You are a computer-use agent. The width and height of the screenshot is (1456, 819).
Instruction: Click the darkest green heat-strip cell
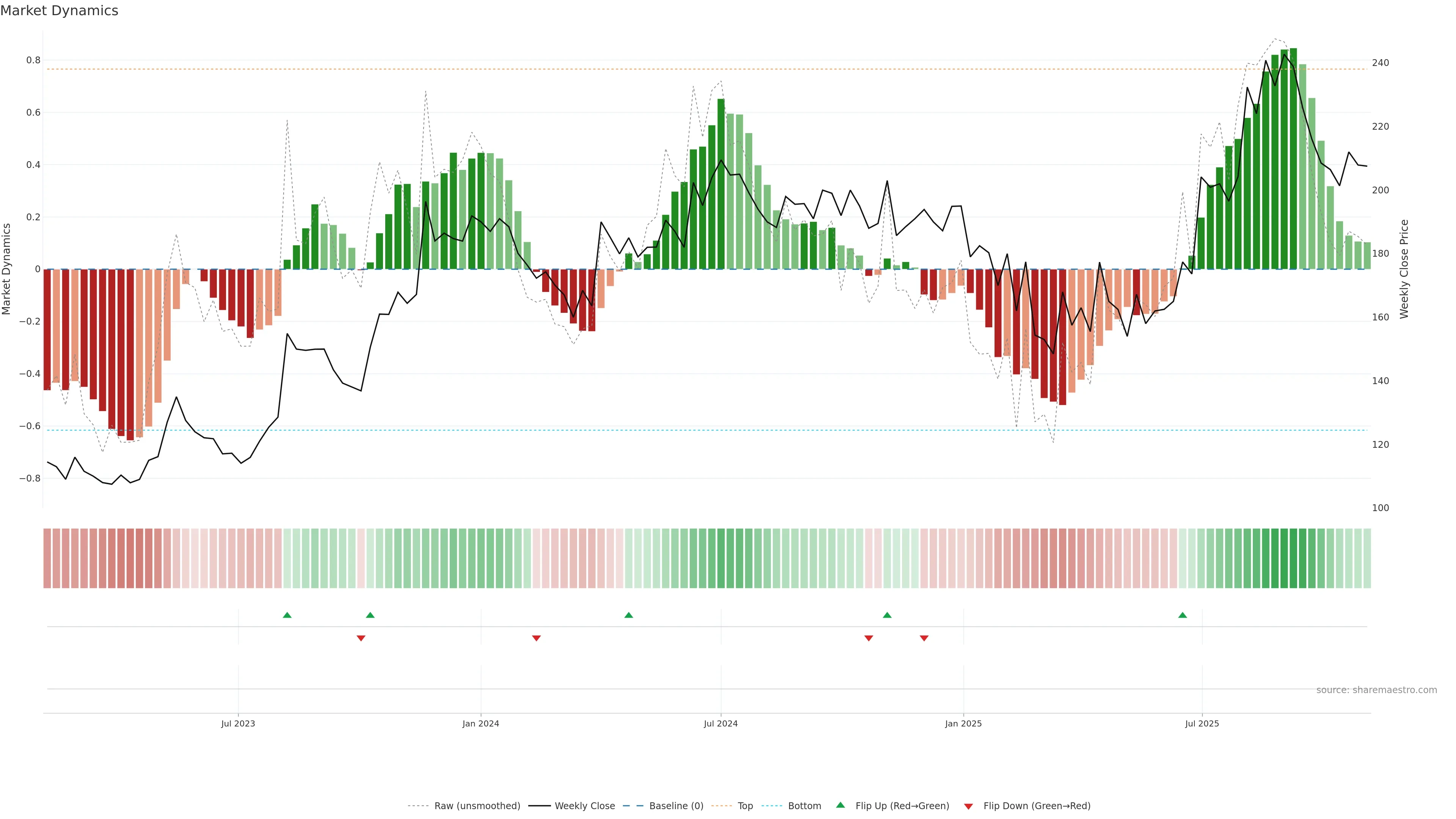1293,558
